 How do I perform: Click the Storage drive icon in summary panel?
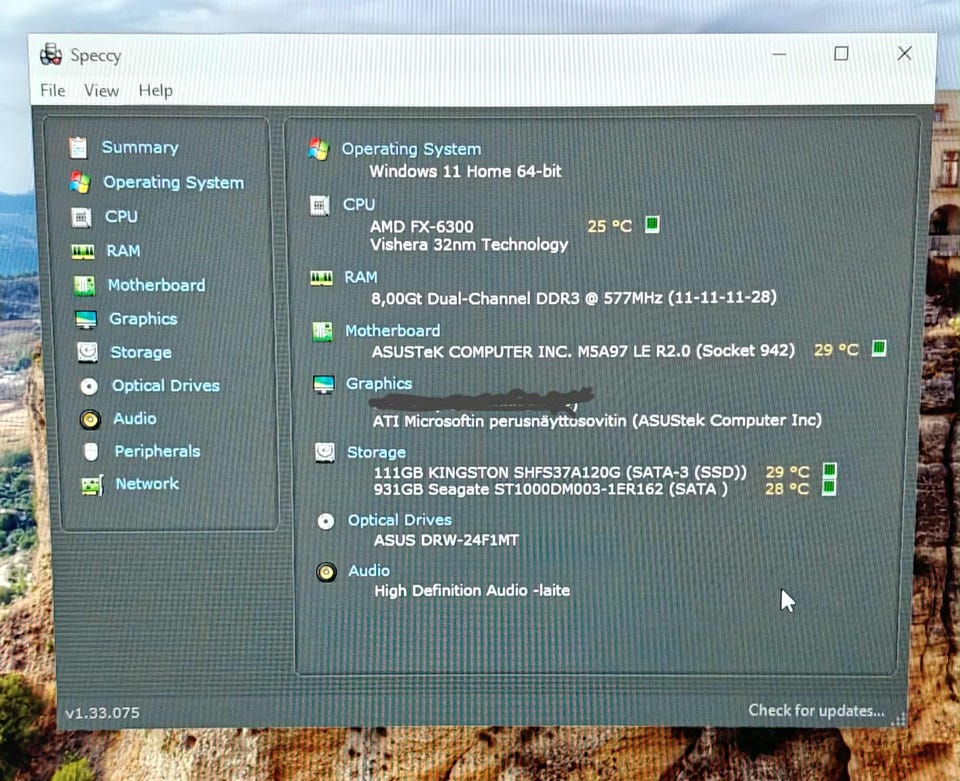[x=324, y=452]
